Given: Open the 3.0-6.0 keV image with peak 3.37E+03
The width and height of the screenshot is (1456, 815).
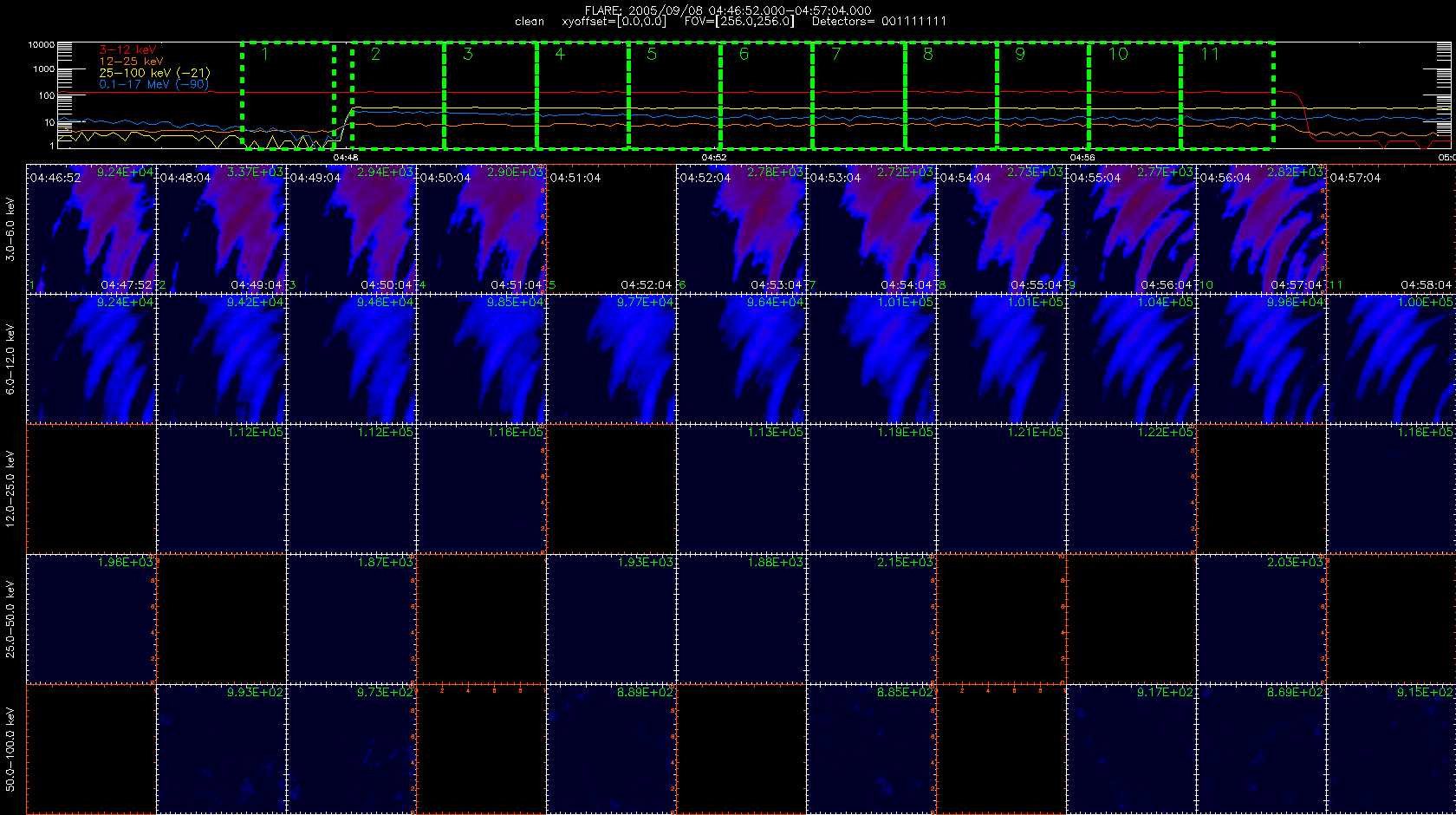Looking at the screenshot, I should click(222, 229).
